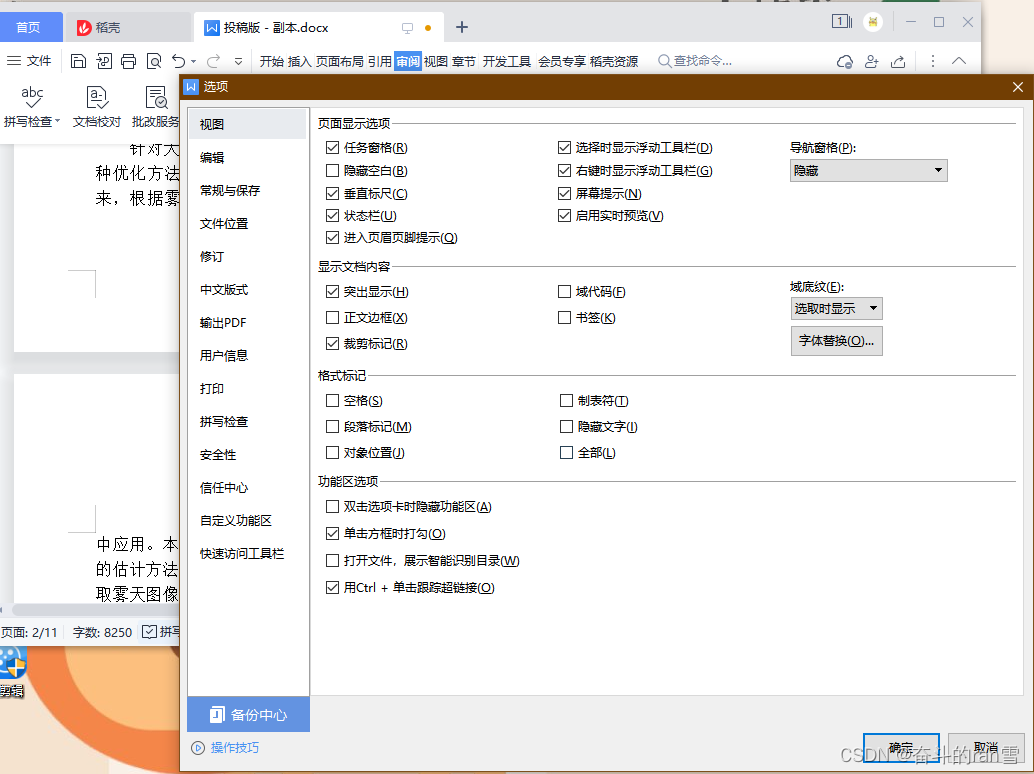The width and height of the screenshot is (1034, 774).
Task: Switch to the 视图 ribbon tab
Action: point(436,61)
